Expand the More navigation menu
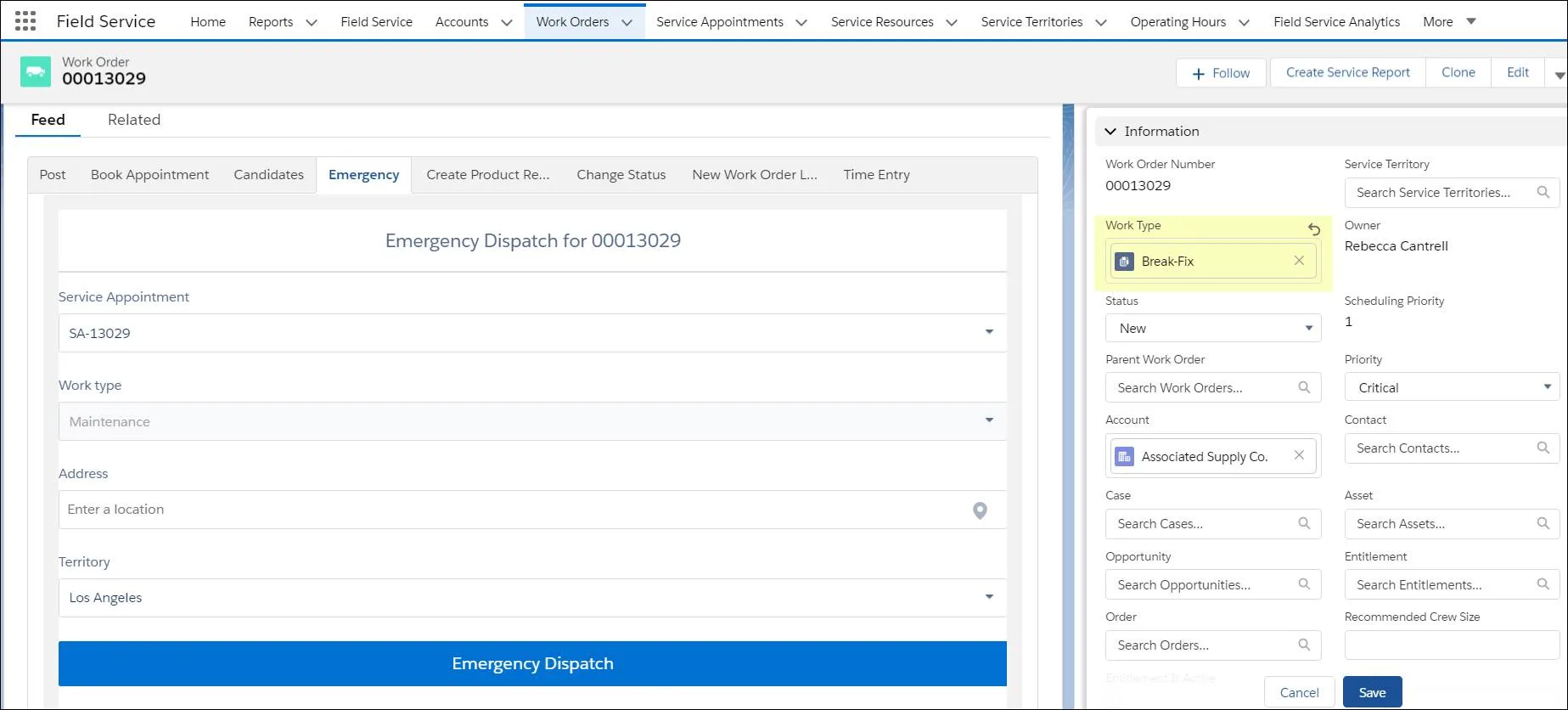Screen dimensions: 1568x710 click(x=1449, y=21)
